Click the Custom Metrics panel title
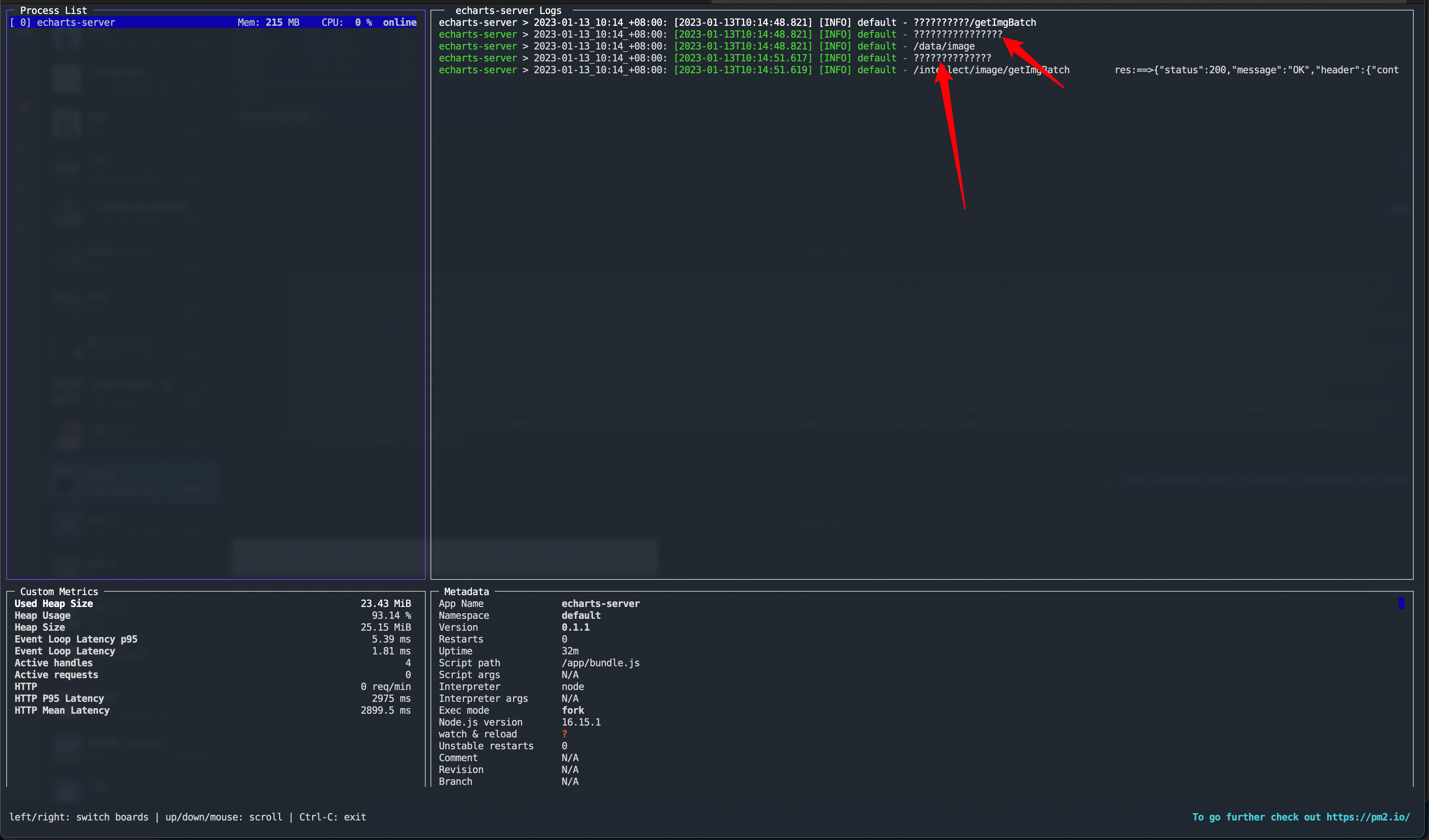This screenshot has height=840, width=1429. click(59, 592)
